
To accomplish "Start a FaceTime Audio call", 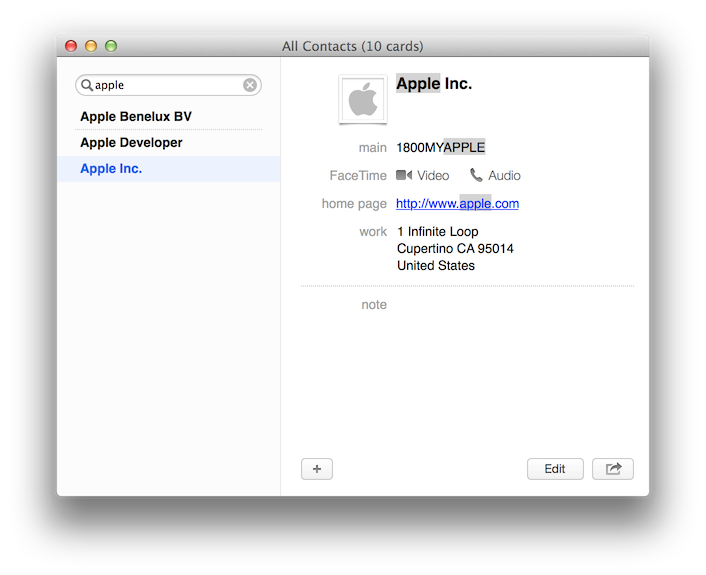I will [495, 175].
